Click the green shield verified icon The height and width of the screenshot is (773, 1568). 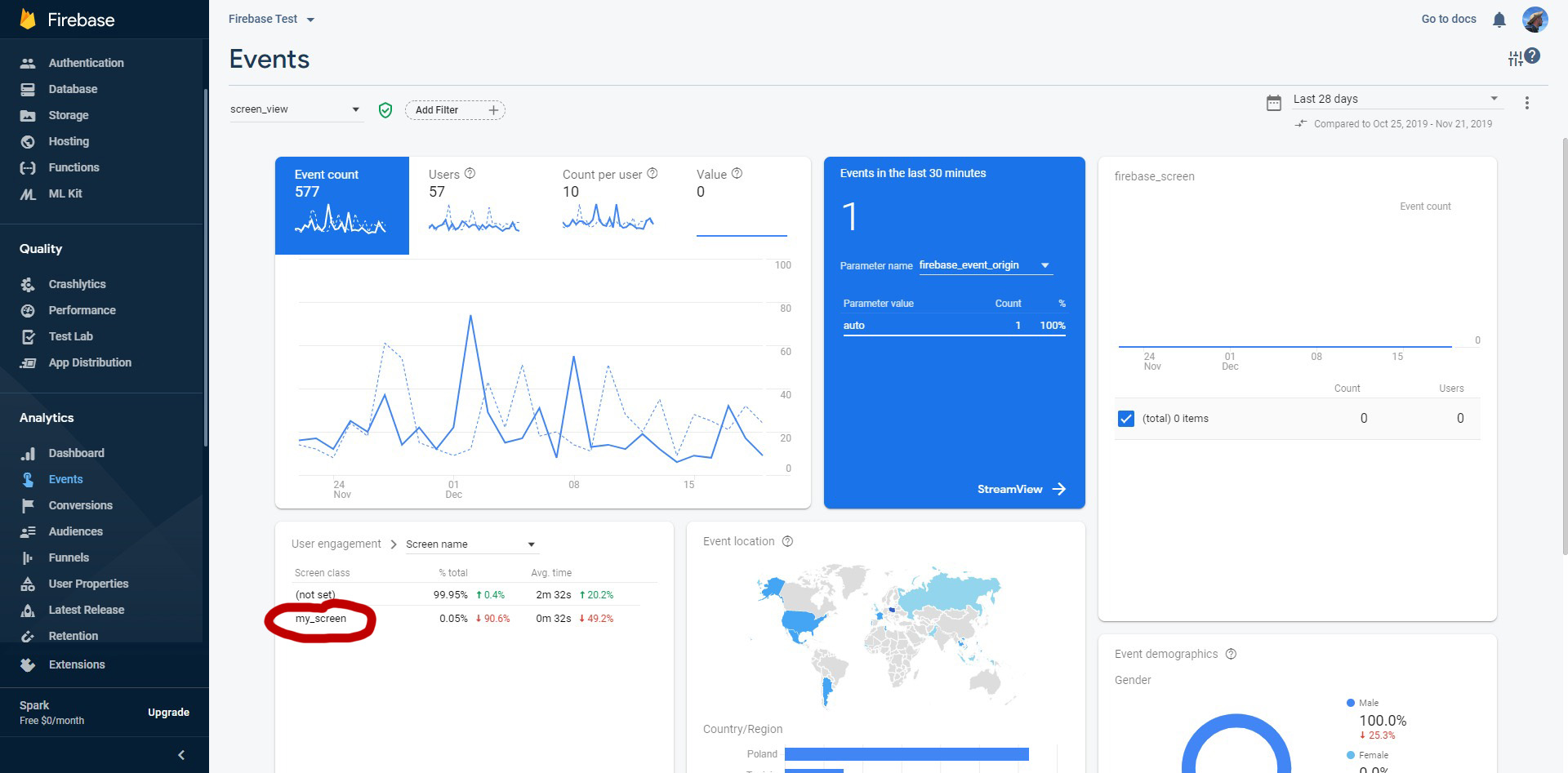[385, 110]
